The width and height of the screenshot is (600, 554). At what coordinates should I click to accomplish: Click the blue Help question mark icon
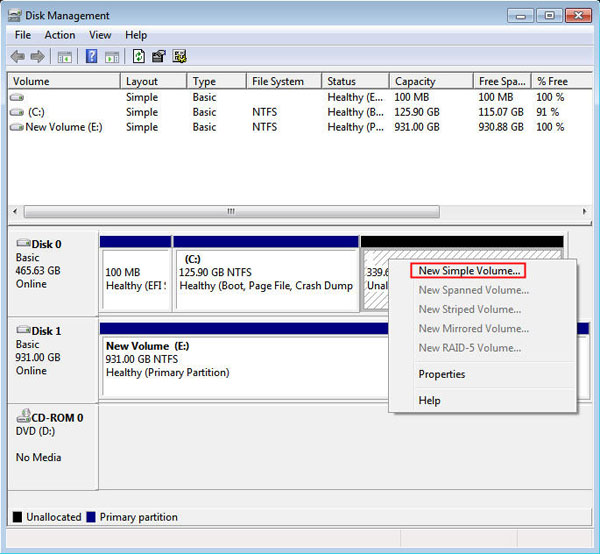tap(91, 56)
